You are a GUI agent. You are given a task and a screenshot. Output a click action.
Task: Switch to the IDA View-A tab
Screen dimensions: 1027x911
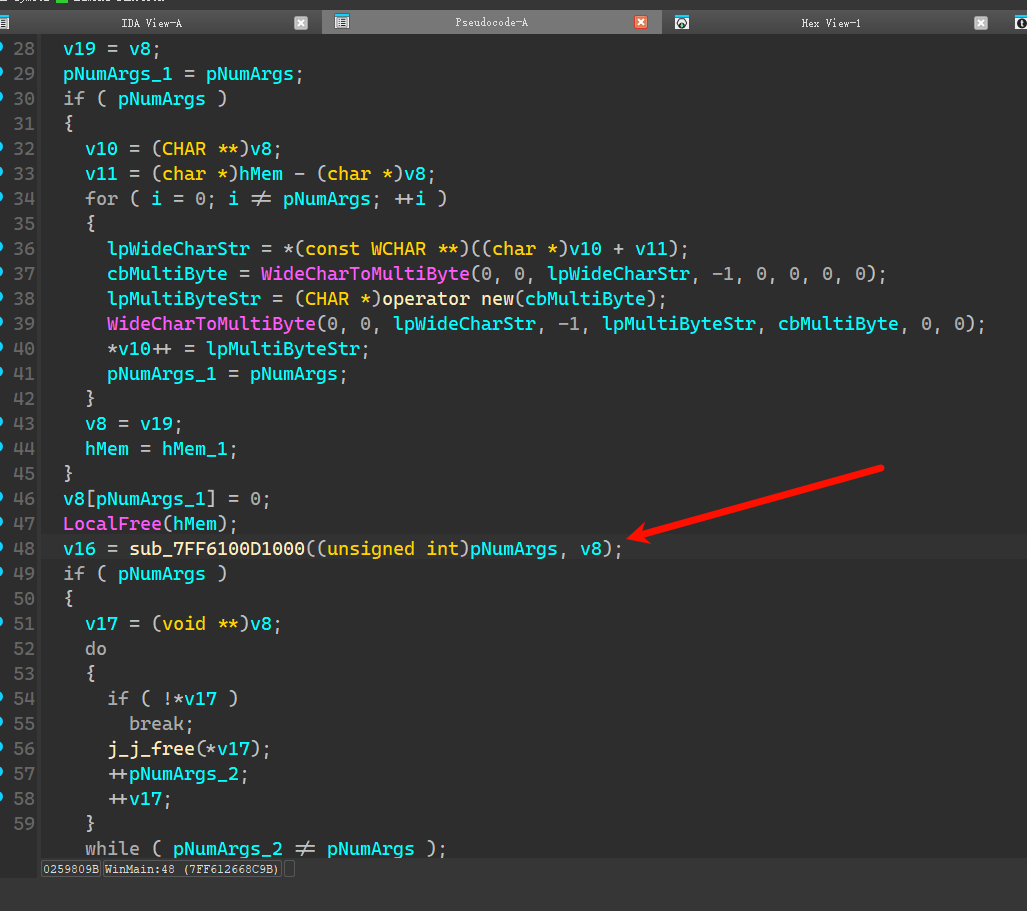[151, 23]
